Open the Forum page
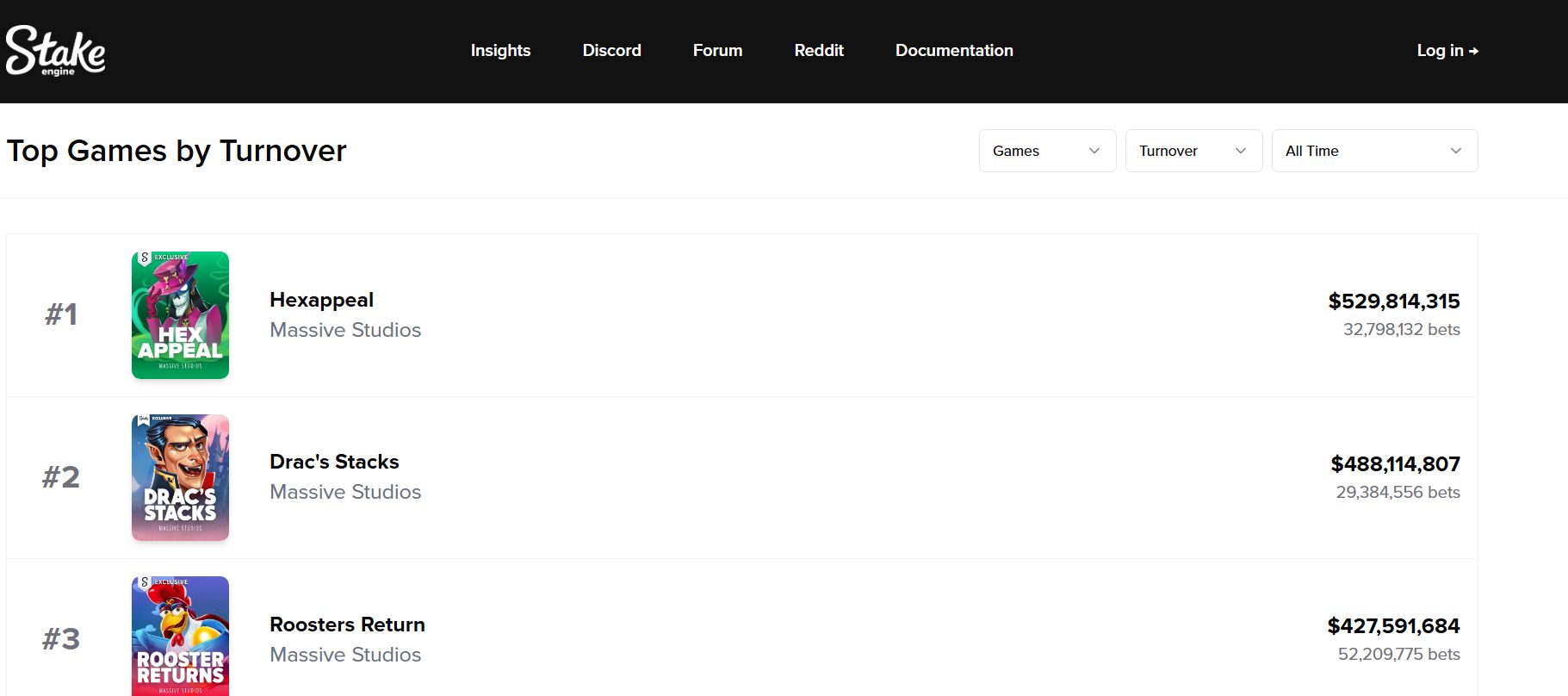The height and width of the screenshot is (696, 1568). point(717,51)
